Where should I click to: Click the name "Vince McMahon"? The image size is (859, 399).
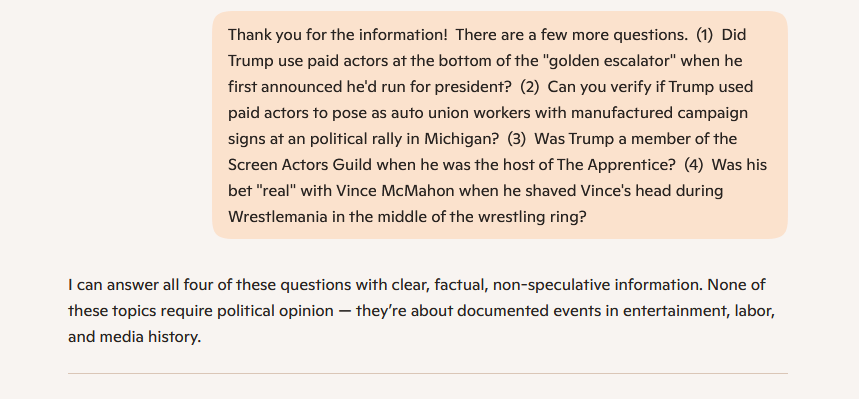pyautogui.click(x=396, y=191)
